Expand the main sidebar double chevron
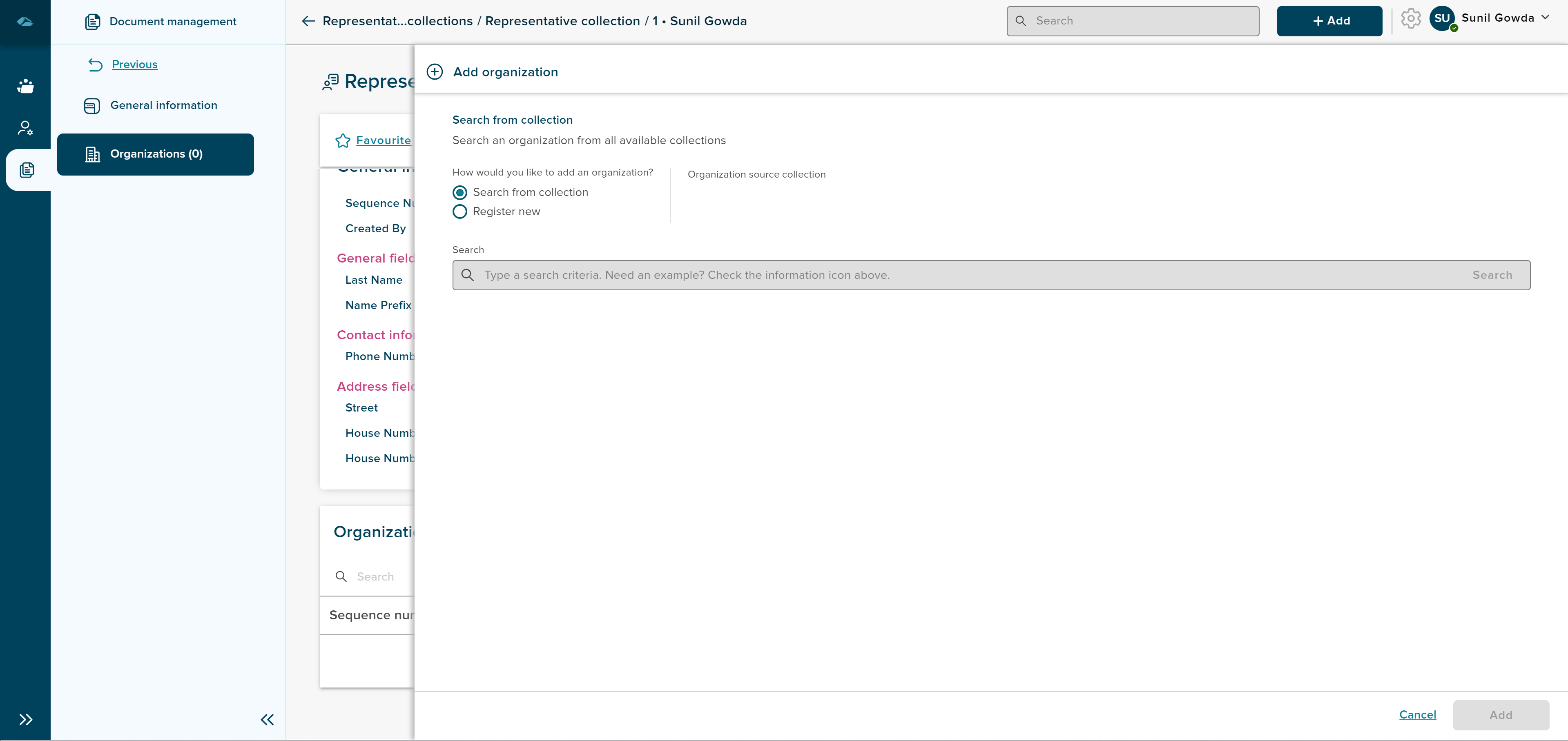 coord(26,720)
